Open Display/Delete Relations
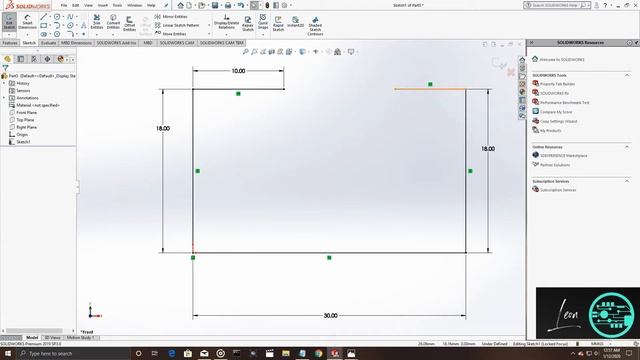This screenshot has height=360, width=640. pyautogui.click(x=227, y=22)
